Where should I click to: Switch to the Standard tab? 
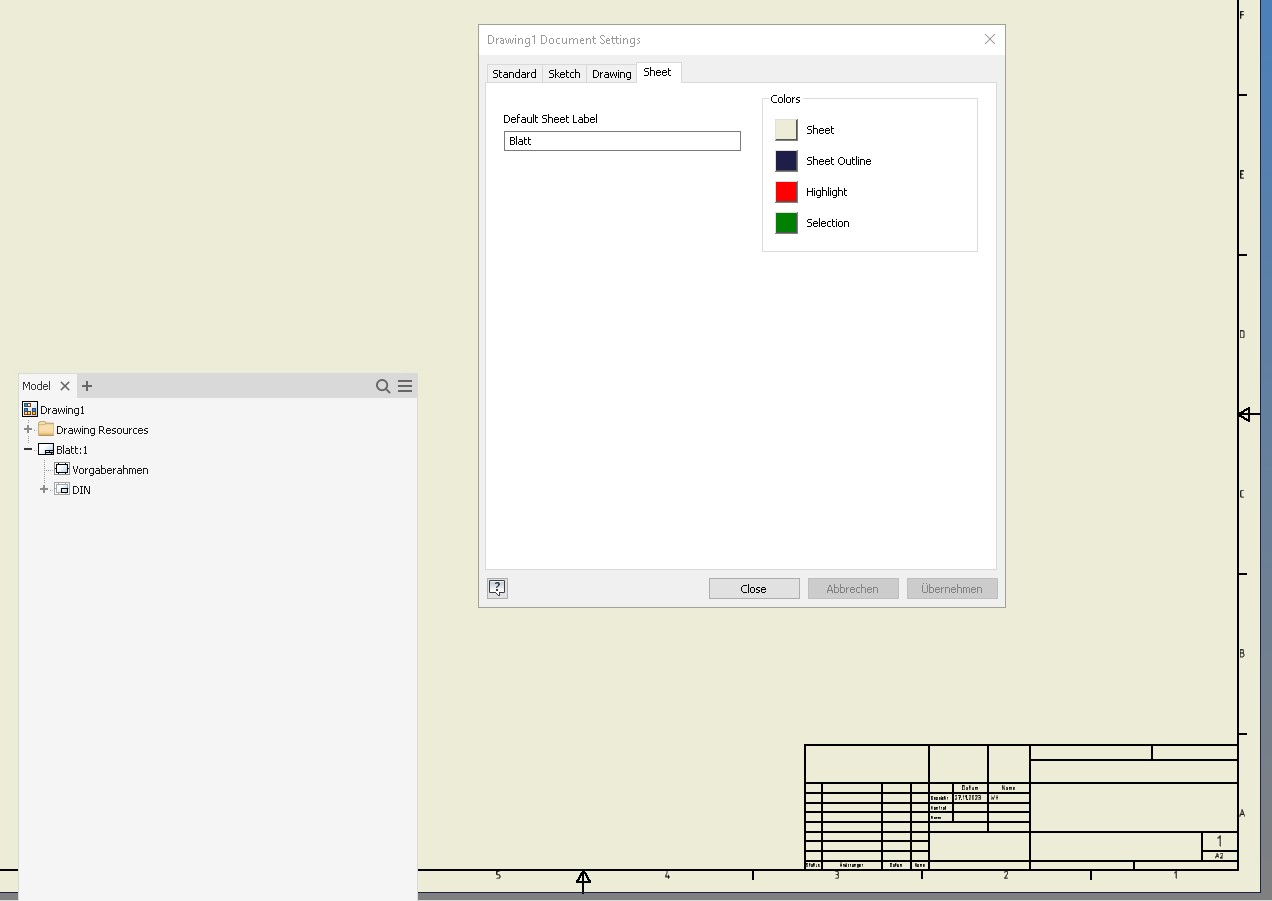(x=514, y=73)
